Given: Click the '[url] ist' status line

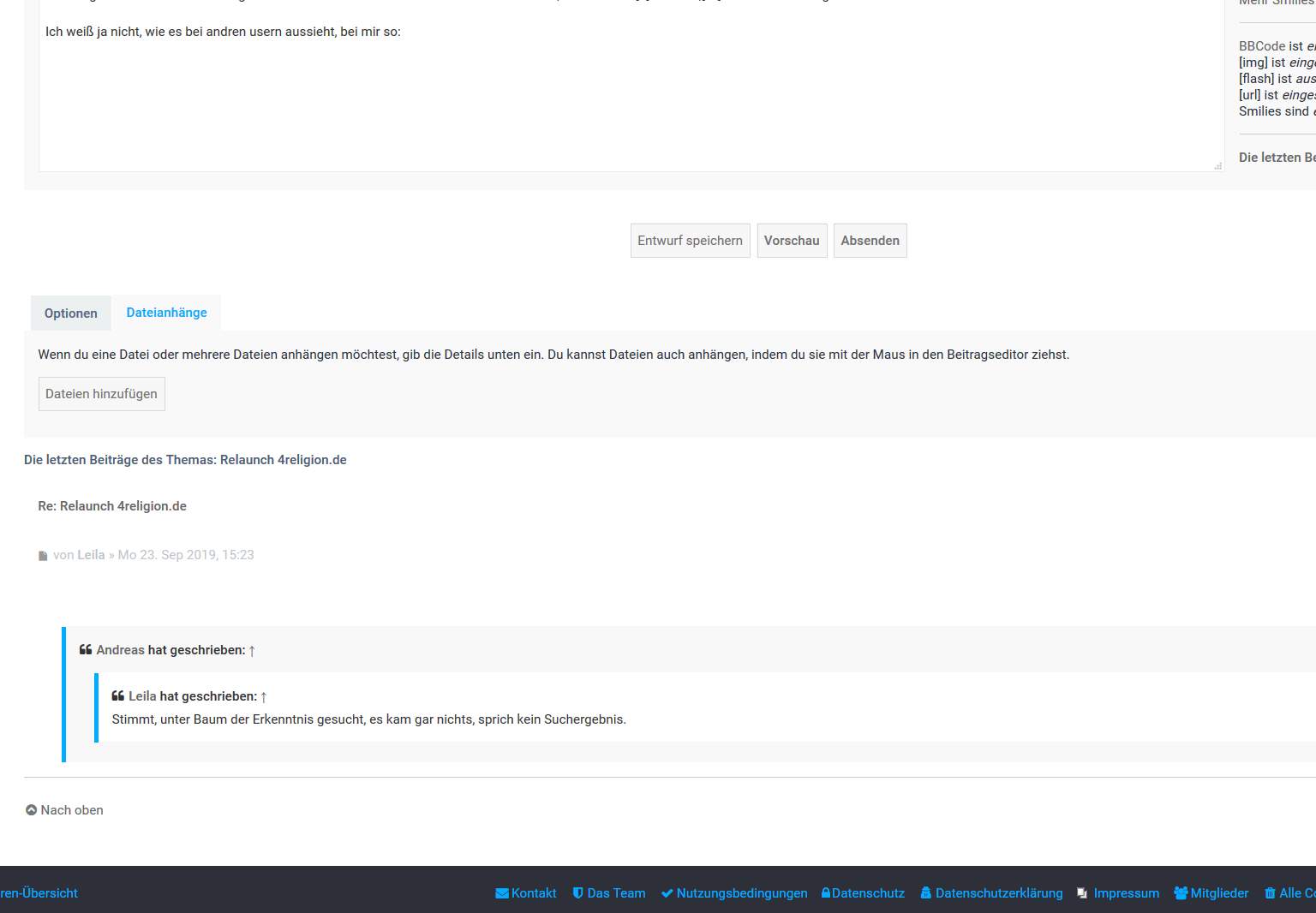Looking at the screenshot, I should pyautogui.click(x=1277, y=95).
